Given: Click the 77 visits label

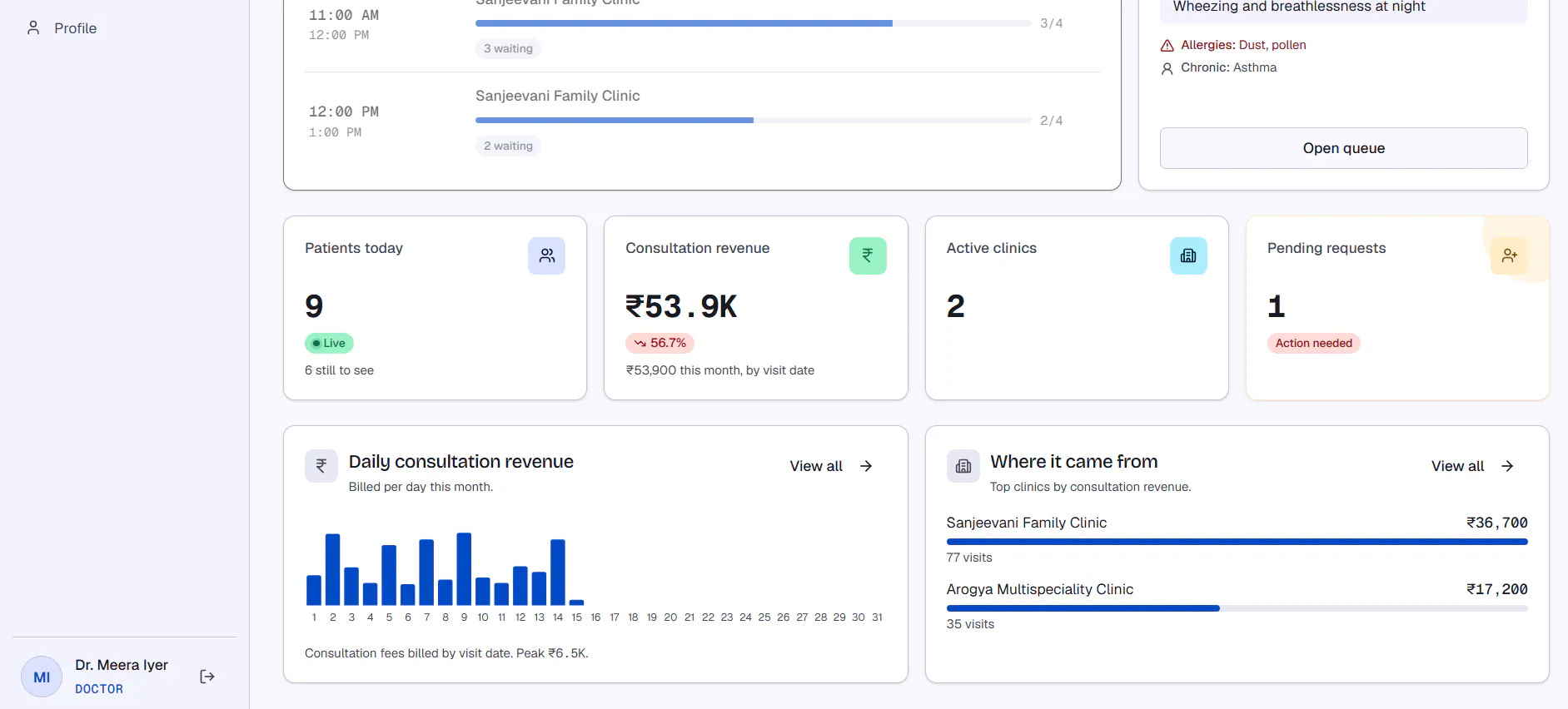Looking at the screenshot, I should click(969, 558).
